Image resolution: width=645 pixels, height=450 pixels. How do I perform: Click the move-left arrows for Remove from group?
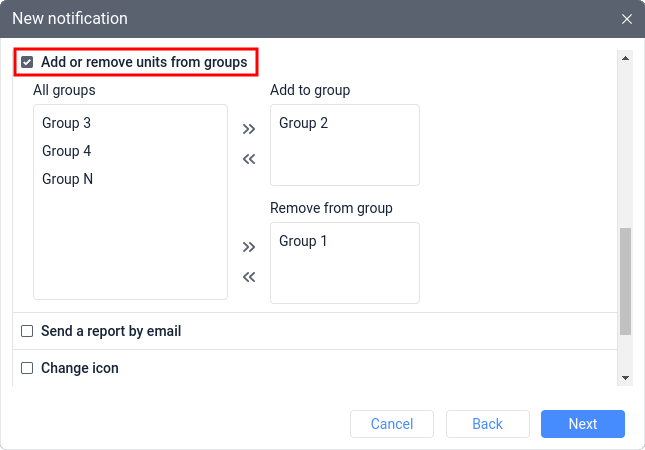(249, 276)
